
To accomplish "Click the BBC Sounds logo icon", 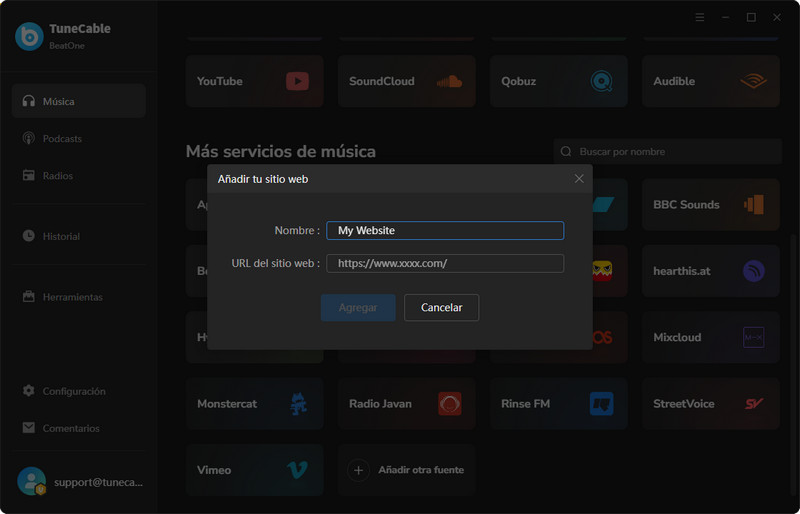I will (x=754, y=205).
